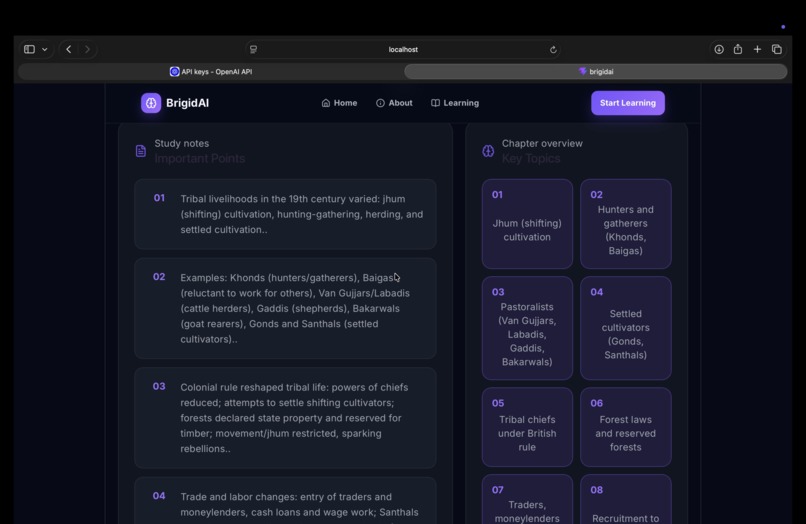Show the tab overview icon
This screenshot has width=806, height=524.
click(777, 49)
